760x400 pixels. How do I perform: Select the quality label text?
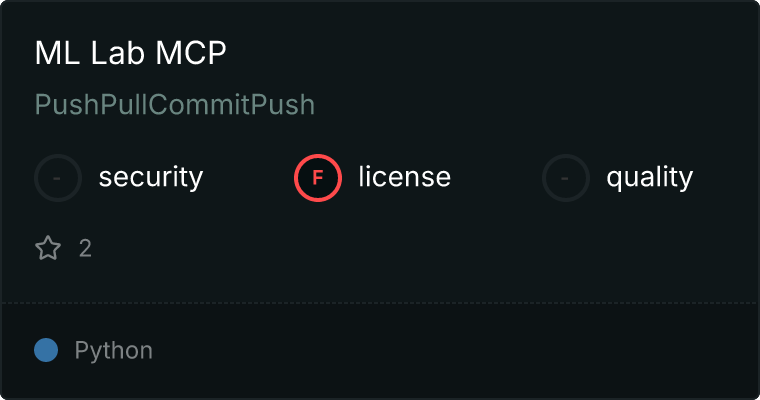649,177
